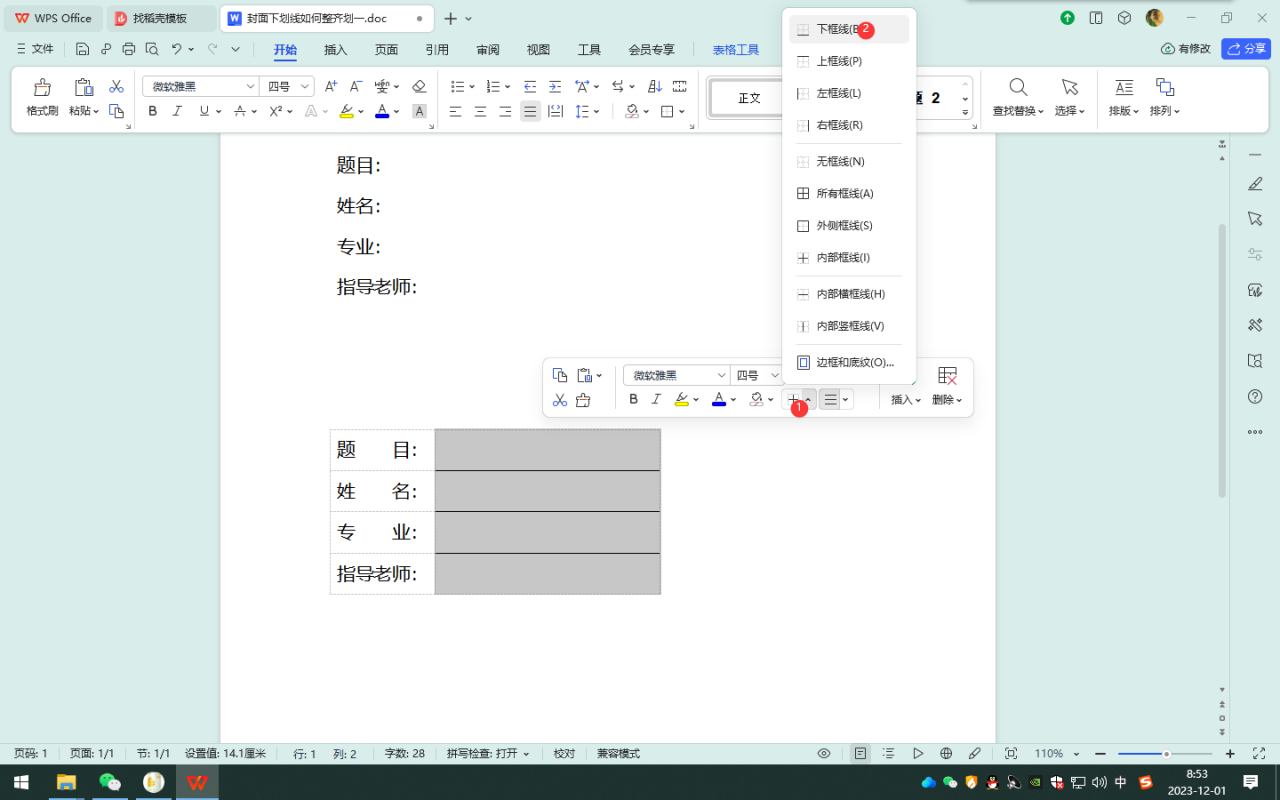Screen dimensions: 1280x800
Task: Decrease indent in the ribbon paragraph group
Action: 530,87
